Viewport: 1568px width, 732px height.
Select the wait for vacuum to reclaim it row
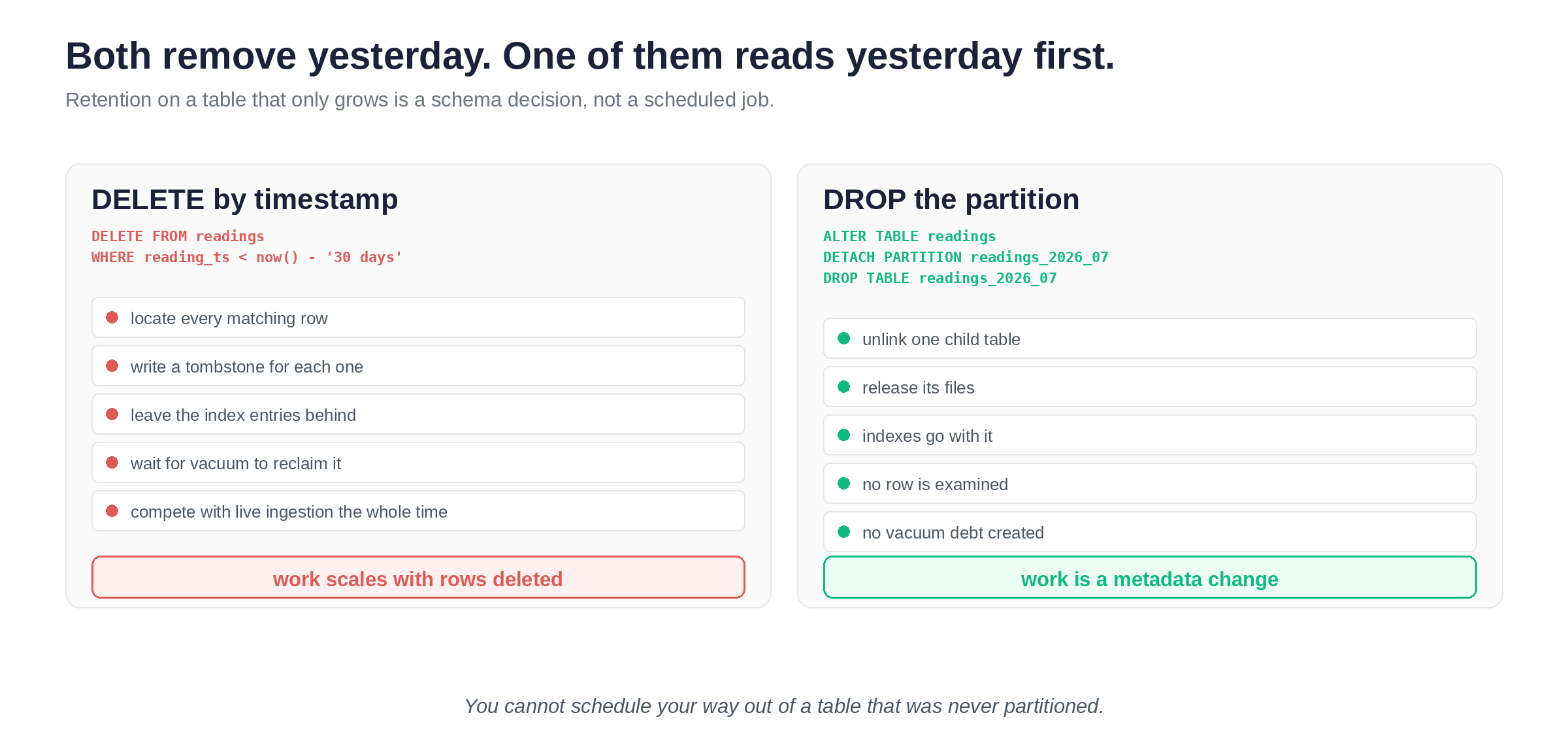click(418, 463)
